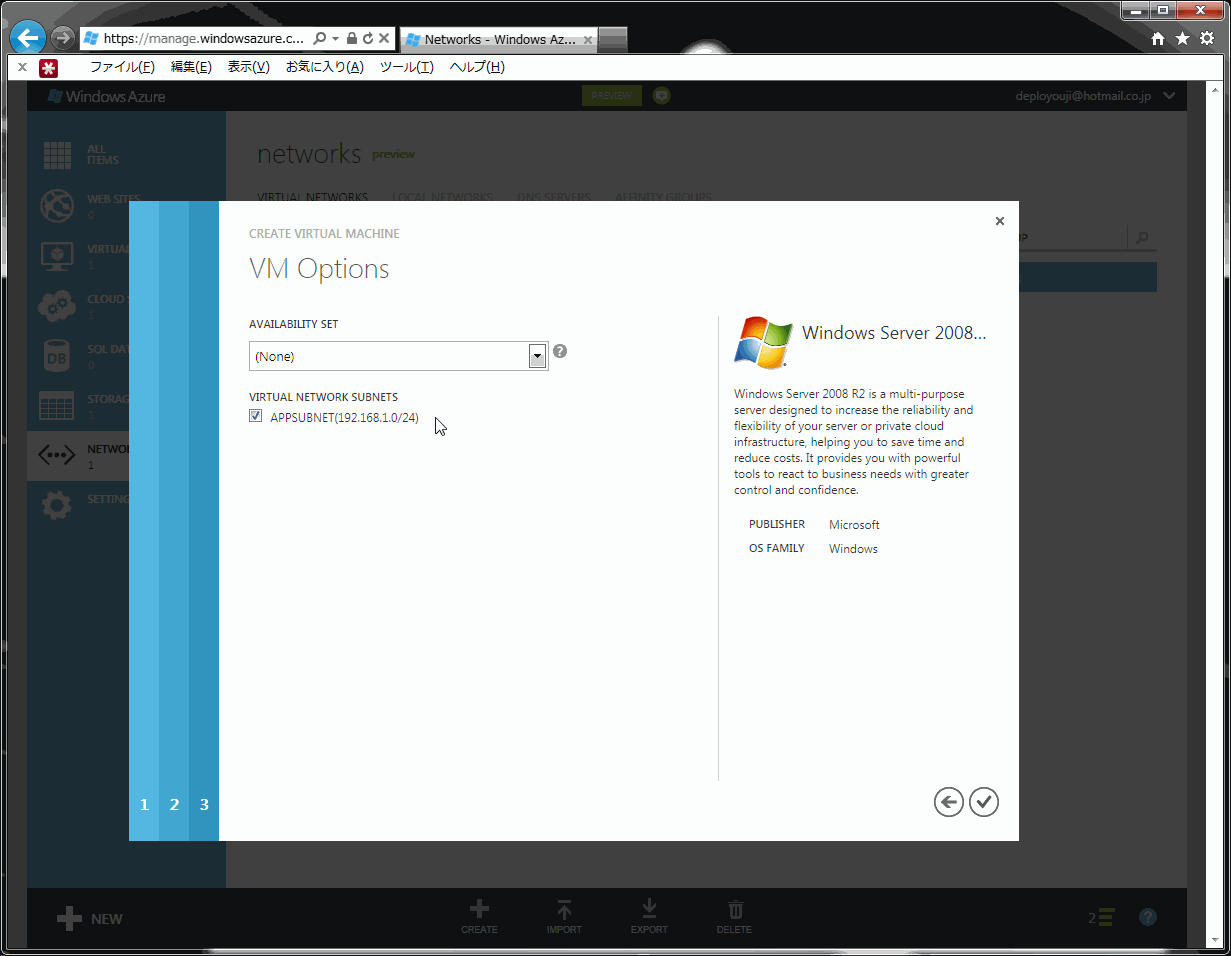Image resolution: width=1231 pixels, height=956 pixels.
Task: Click wizard step 1 strip
Action: [x=144, y=521]
